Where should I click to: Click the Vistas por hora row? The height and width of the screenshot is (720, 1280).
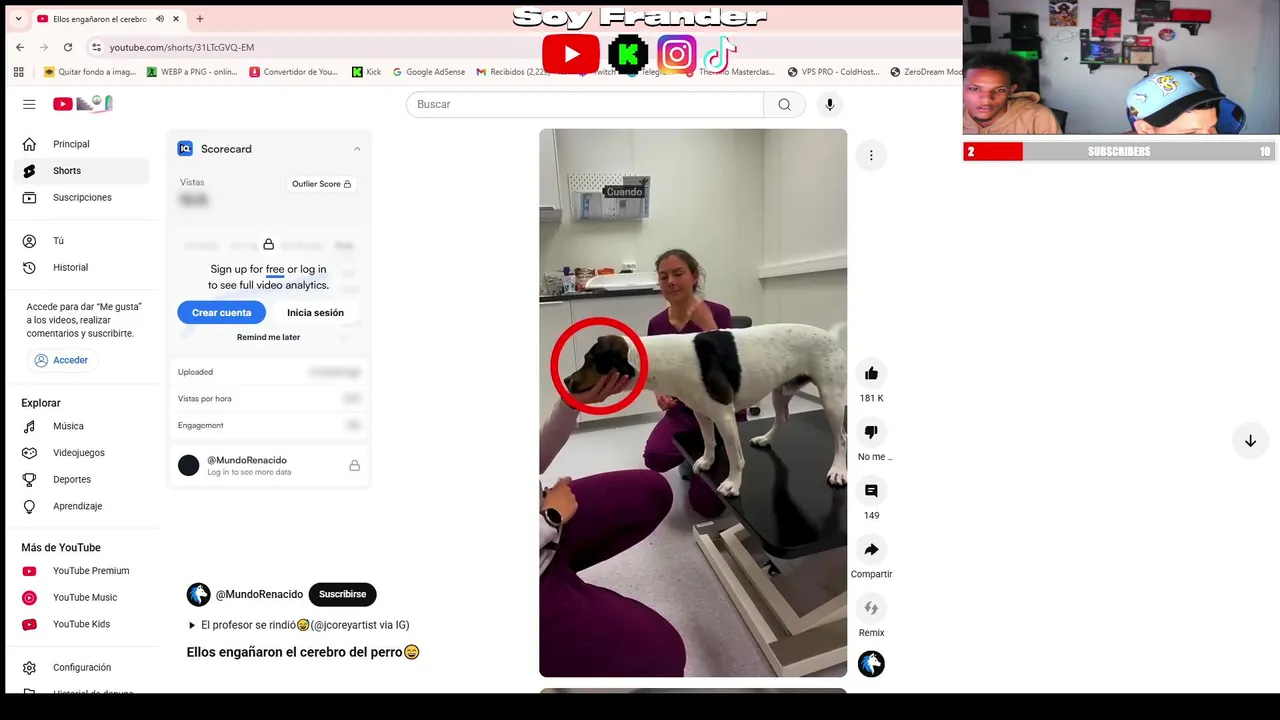268,399
